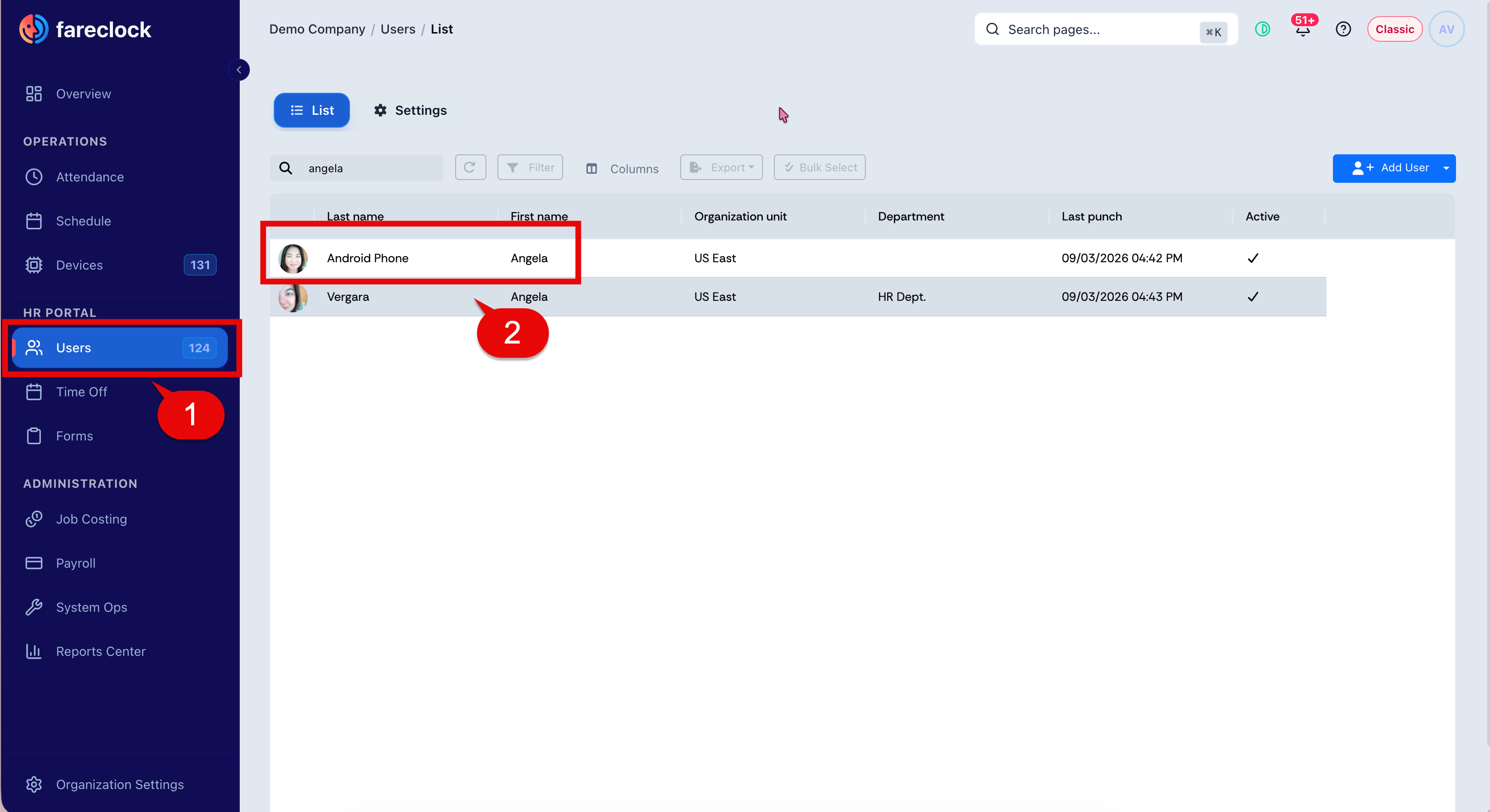Open the help question mark icon
The width and height of the screenshot is (1490, 812).
pyautogui.click(x=1343, y=29)
